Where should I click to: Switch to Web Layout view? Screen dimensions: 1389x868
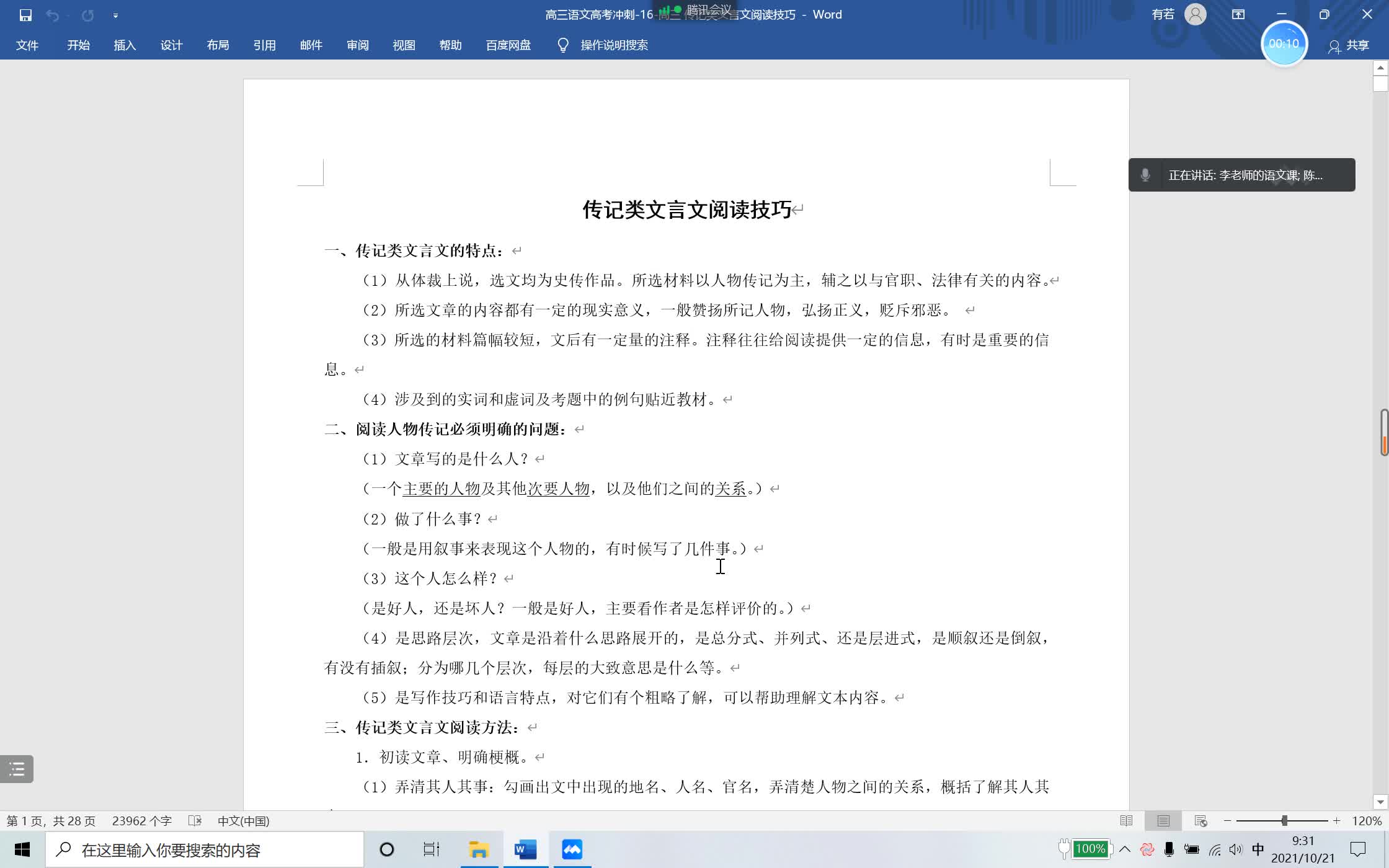[1200, 821]
